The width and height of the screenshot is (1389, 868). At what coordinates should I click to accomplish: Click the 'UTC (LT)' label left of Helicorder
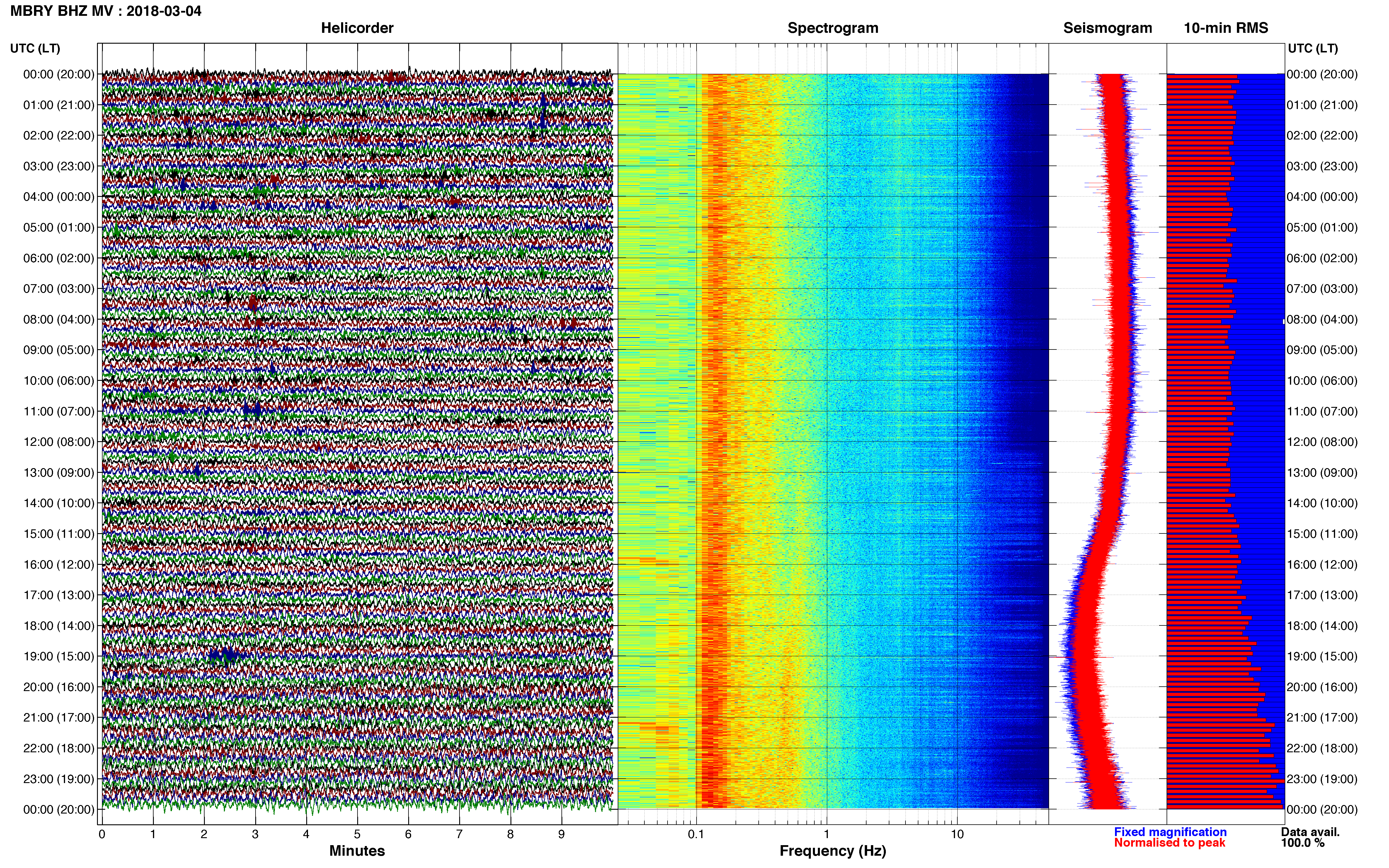[35, 48]
